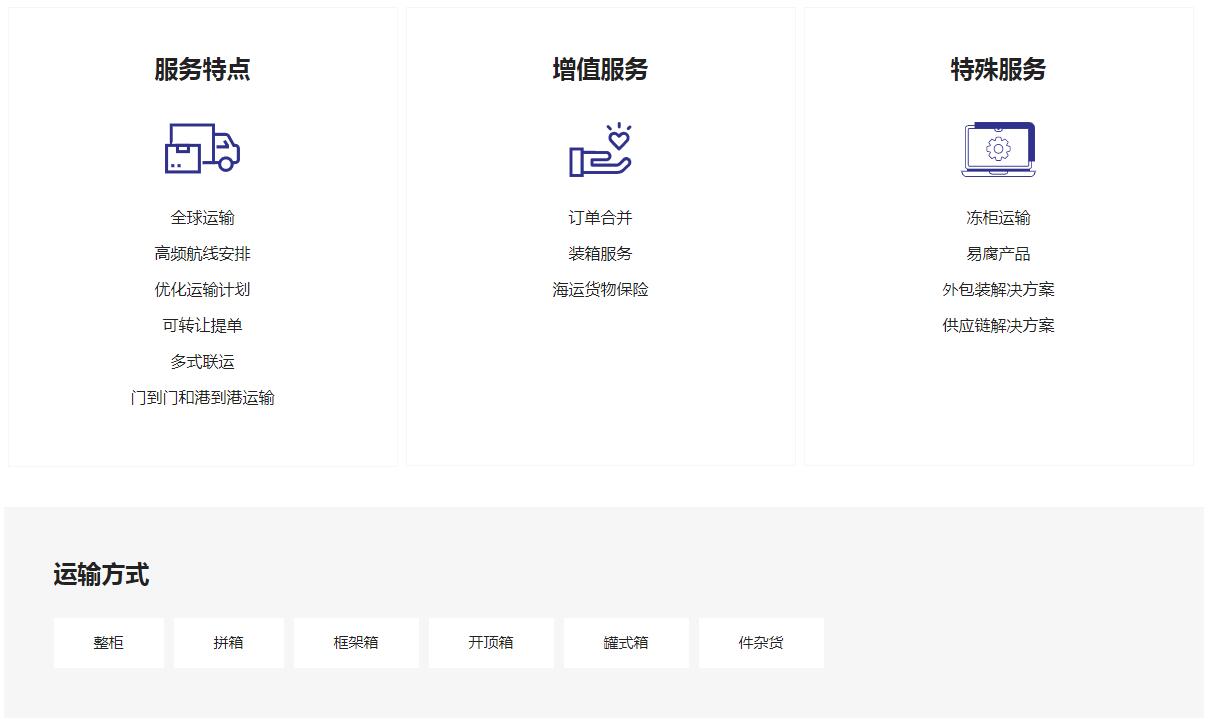Select the 拼箱 transport option

pos(228,643)
